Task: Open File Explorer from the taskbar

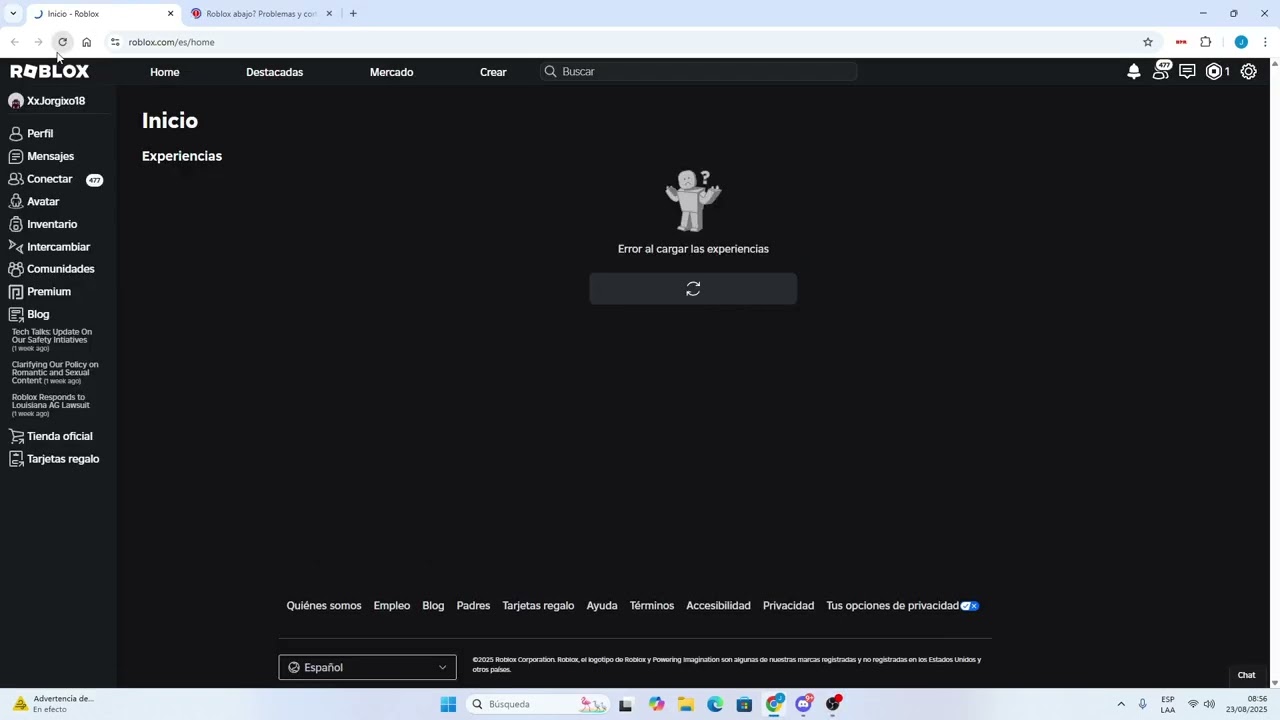Action: click(x=685, y=704)
